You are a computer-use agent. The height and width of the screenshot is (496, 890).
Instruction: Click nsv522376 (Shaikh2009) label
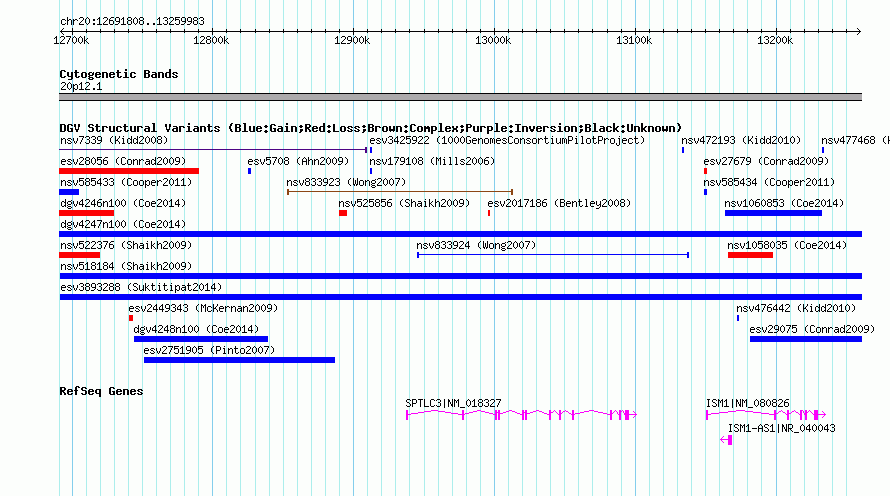pyautogui.click(x=126, y=246)
